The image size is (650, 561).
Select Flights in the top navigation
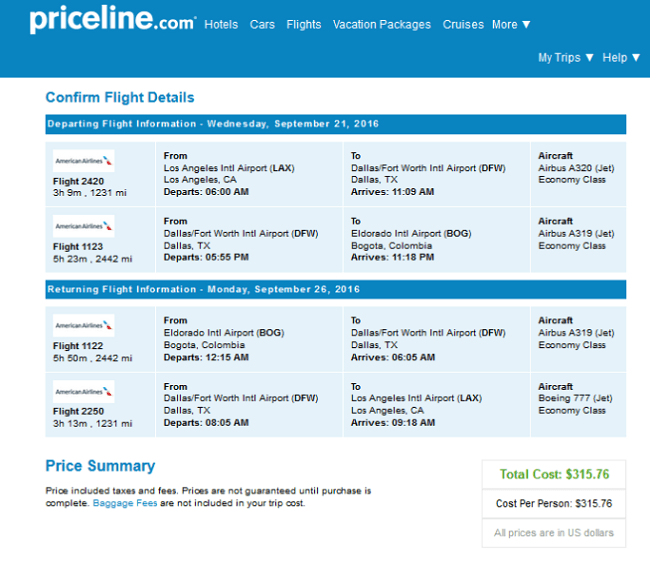pos(303,24)
